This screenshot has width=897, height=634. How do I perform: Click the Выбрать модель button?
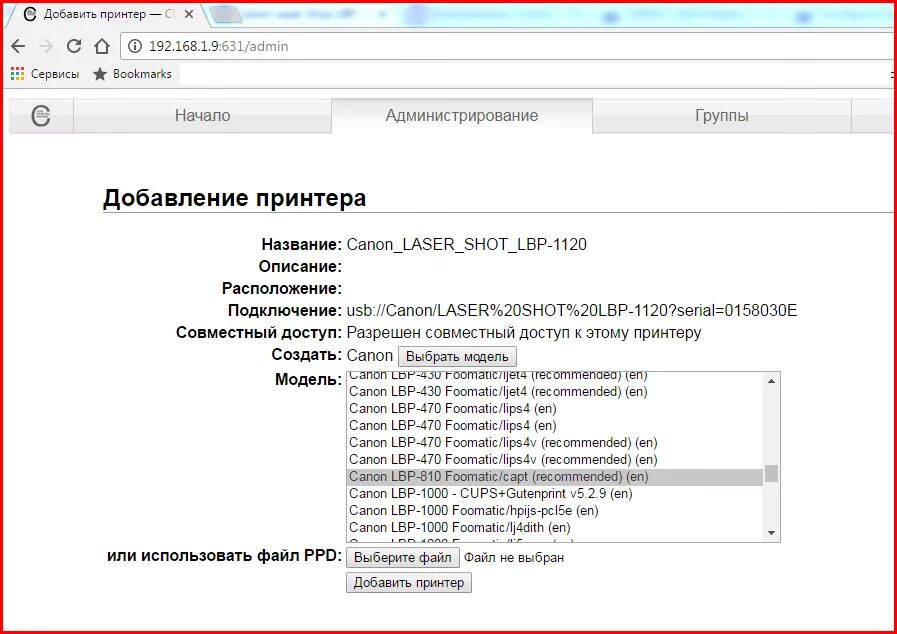457,356
